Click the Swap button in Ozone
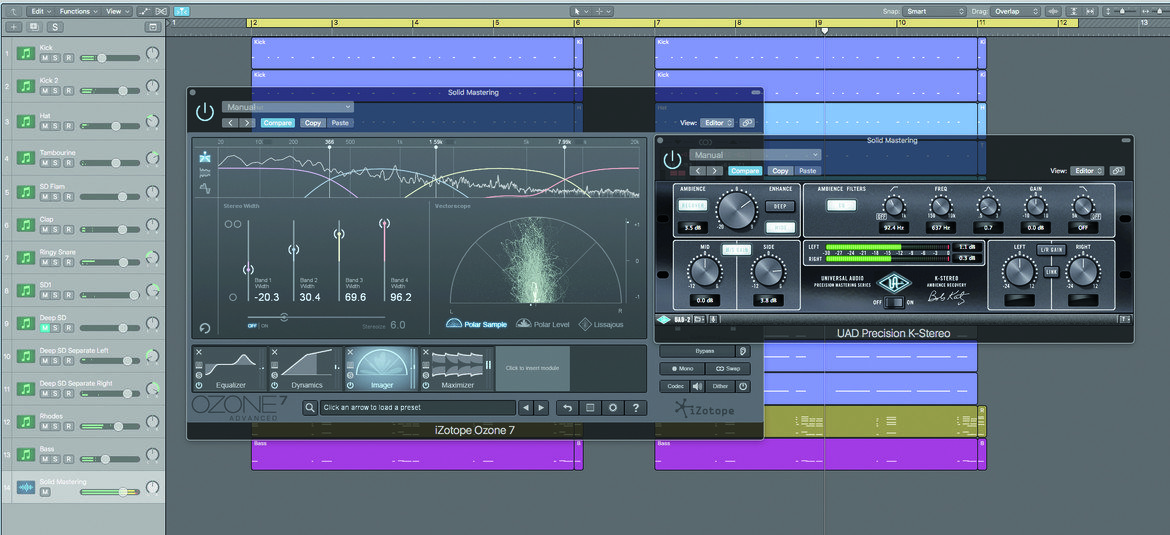The width and height of the screenshot is (1170, 535). 728,369
